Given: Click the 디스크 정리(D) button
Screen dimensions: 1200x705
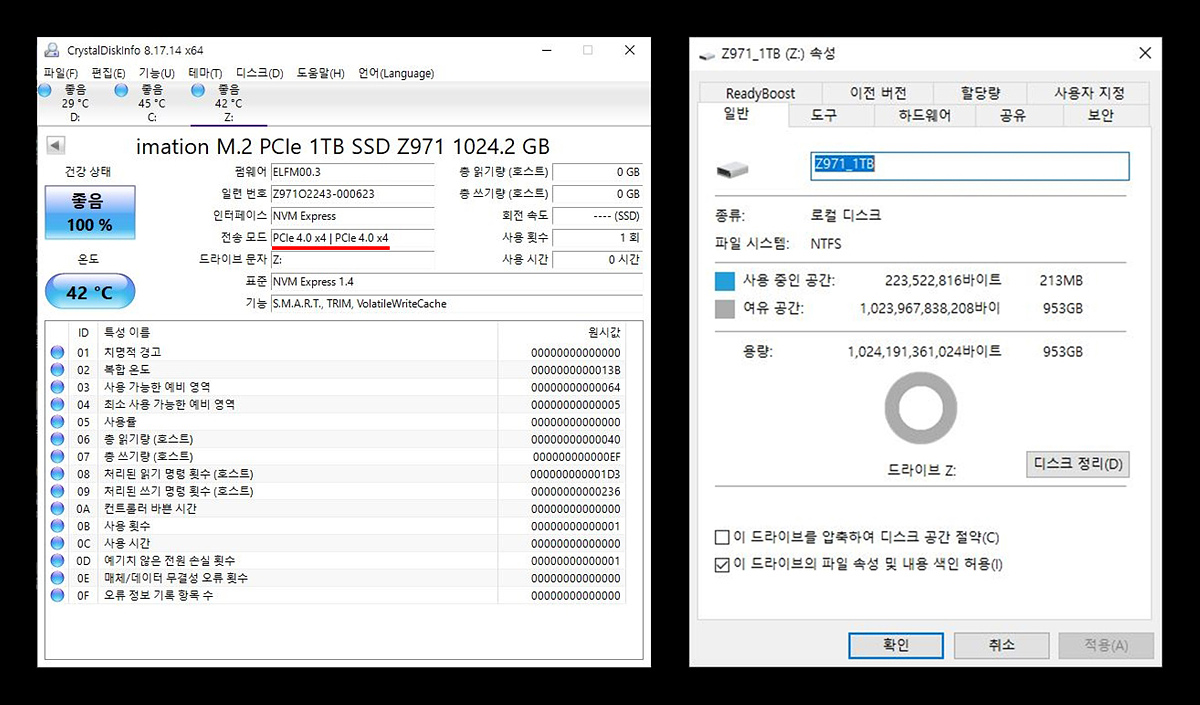Looking at the screenshot, I should (1078, 464).
